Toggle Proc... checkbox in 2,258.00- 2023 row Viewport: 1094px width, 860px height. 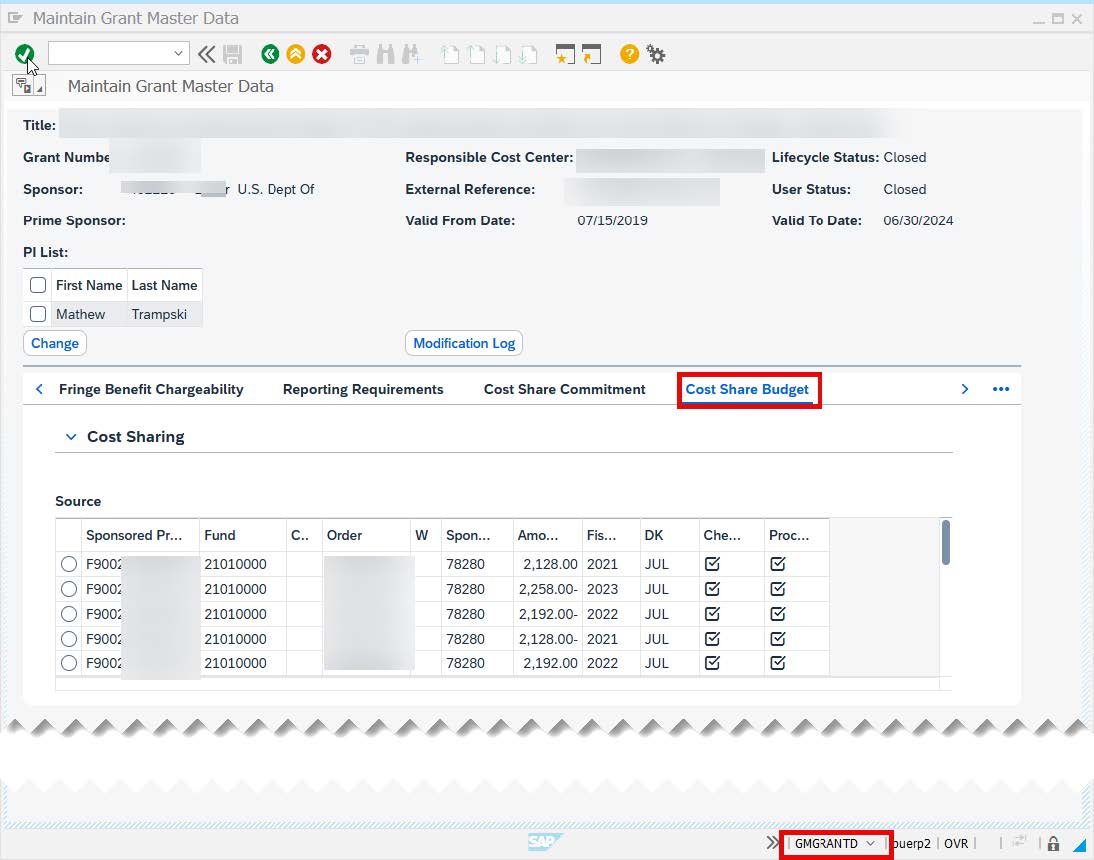tap(778, 589)
